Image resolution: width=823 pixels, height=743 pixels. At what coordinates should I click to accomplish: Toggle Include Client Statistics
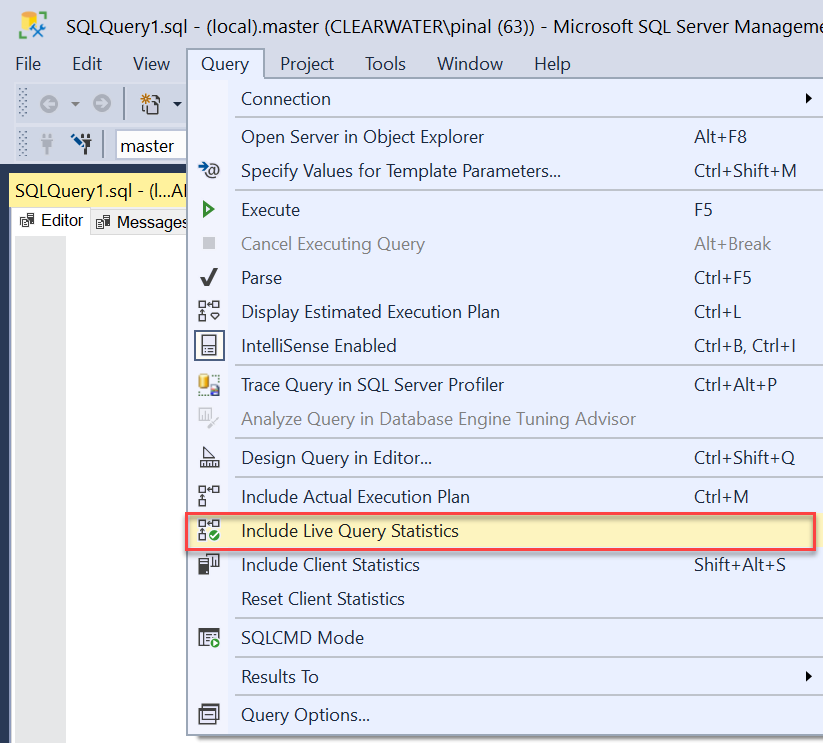click(505, 565)
